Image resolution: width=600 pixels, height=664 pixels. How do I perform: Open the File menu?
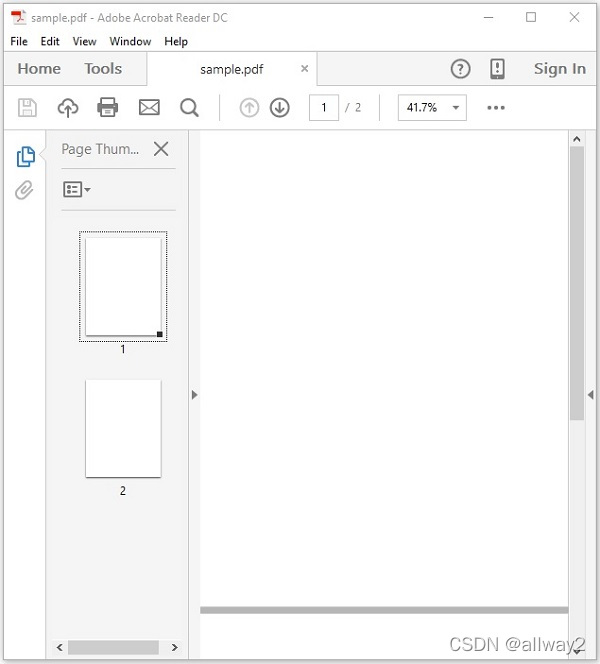pyautogui.click(x=19, y=42)
